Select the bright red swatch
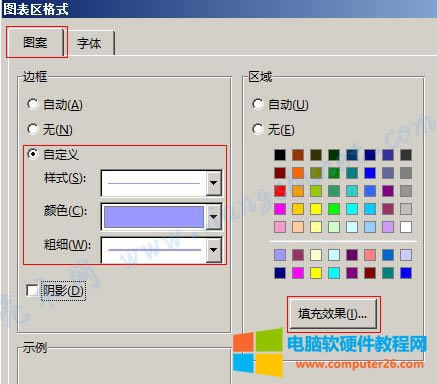The width and height of the screenshot is (437, 384). click(x=280, y=191)
